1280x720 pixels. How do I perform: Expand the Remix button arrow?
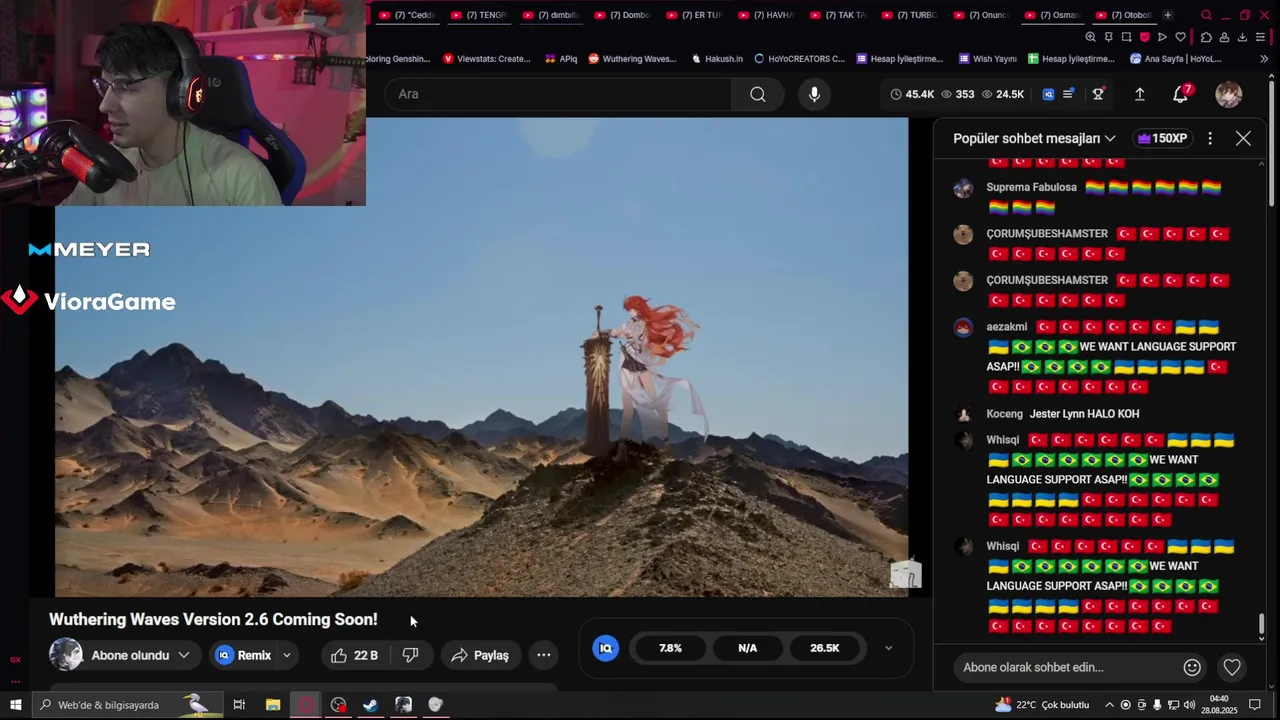click(286, 655)
